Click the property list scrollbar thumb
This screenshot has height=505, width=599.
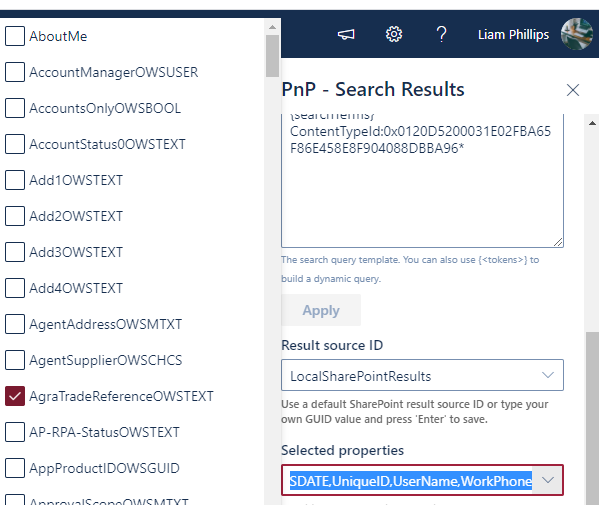[272, 56]
